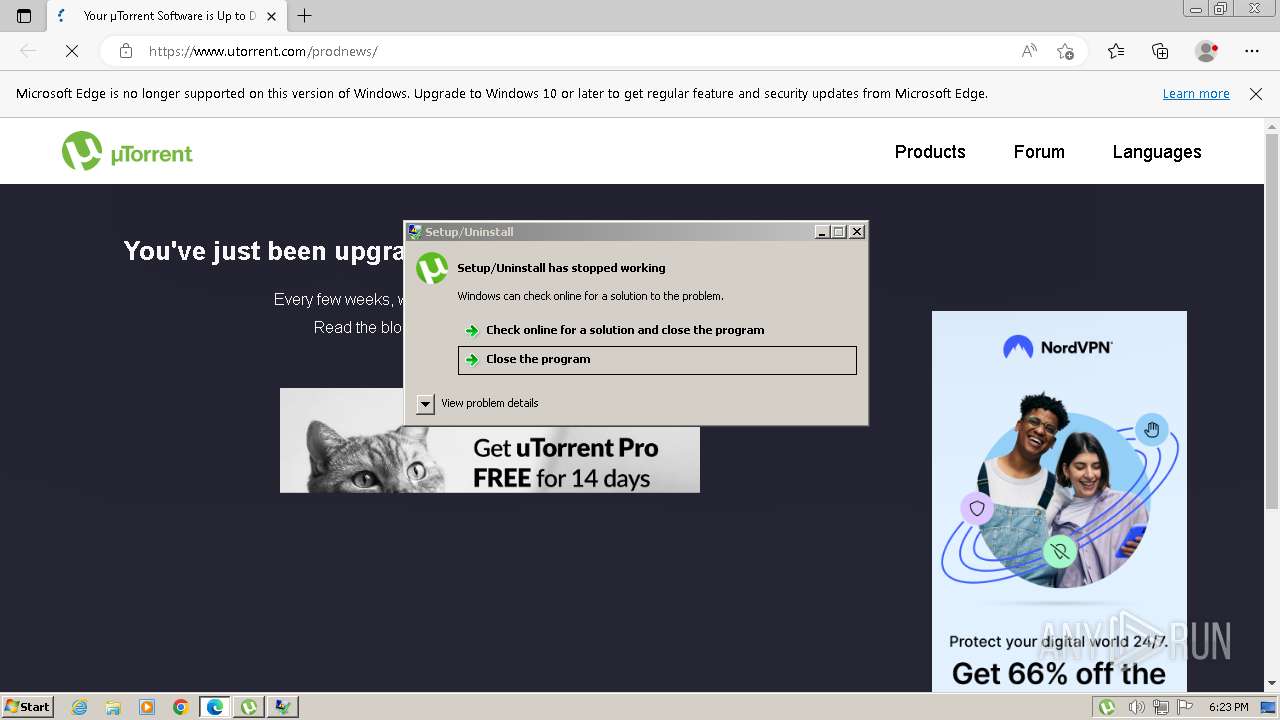Expand View problem details arrow

click(425, 403)
